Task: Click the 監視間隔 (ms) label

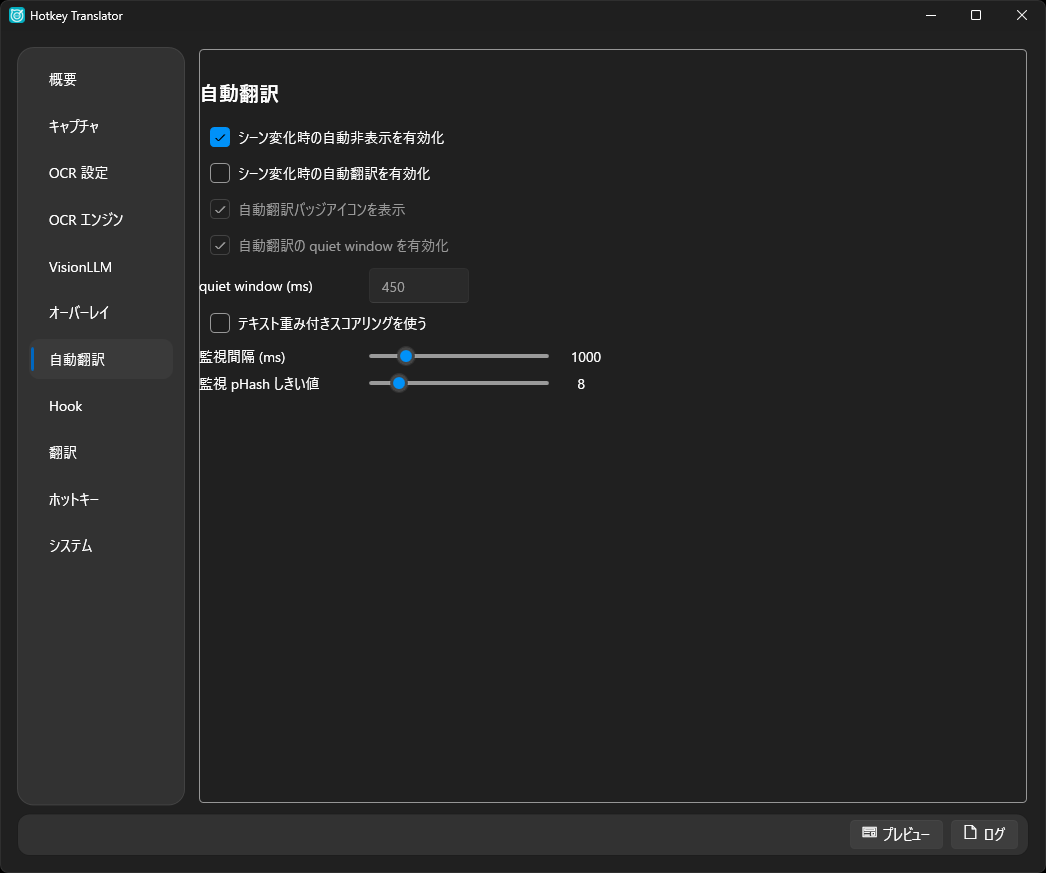Action: click(242, 357)
